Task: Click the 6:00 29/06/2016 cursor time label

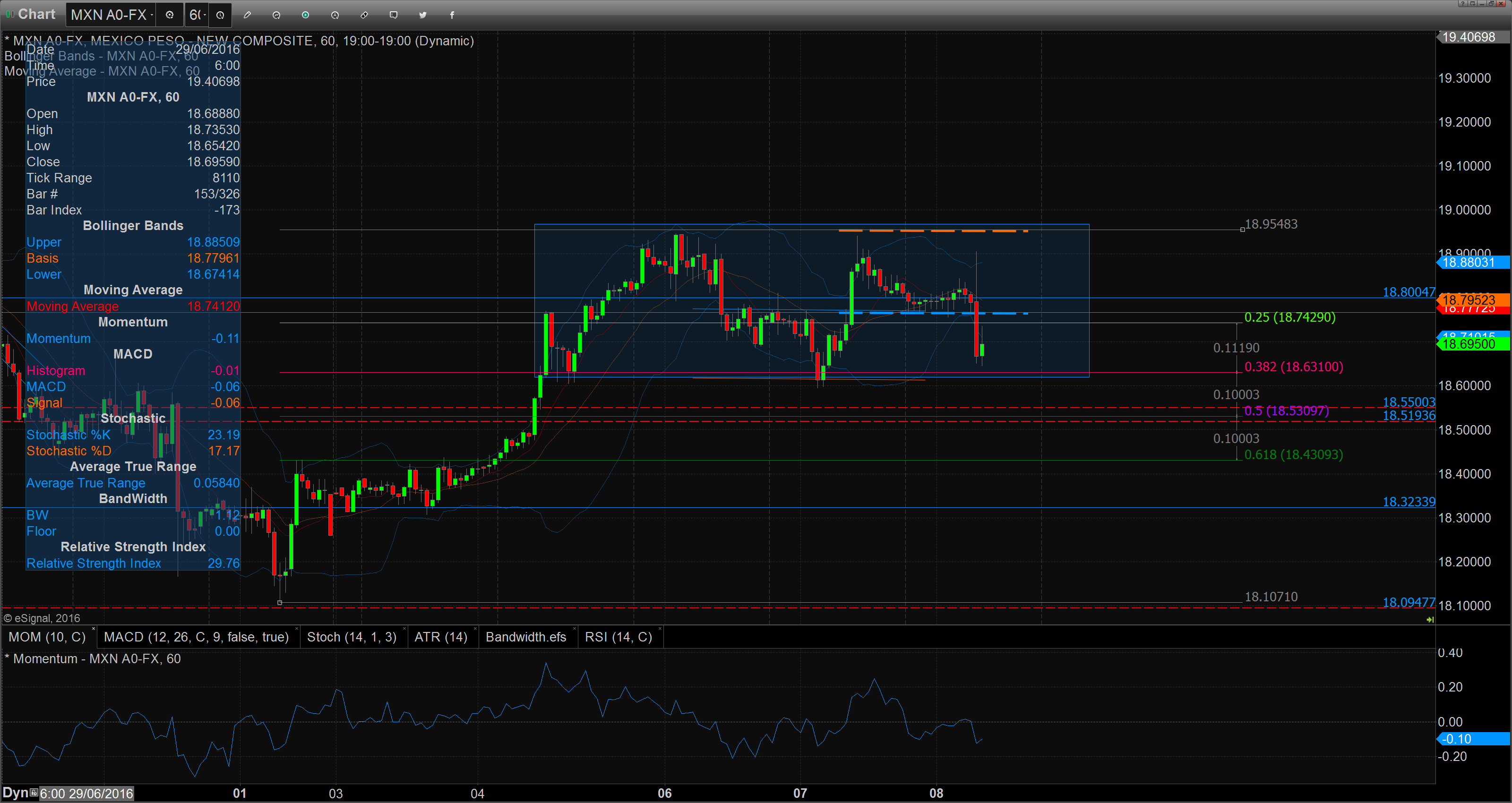Action: tap(87, 794)
